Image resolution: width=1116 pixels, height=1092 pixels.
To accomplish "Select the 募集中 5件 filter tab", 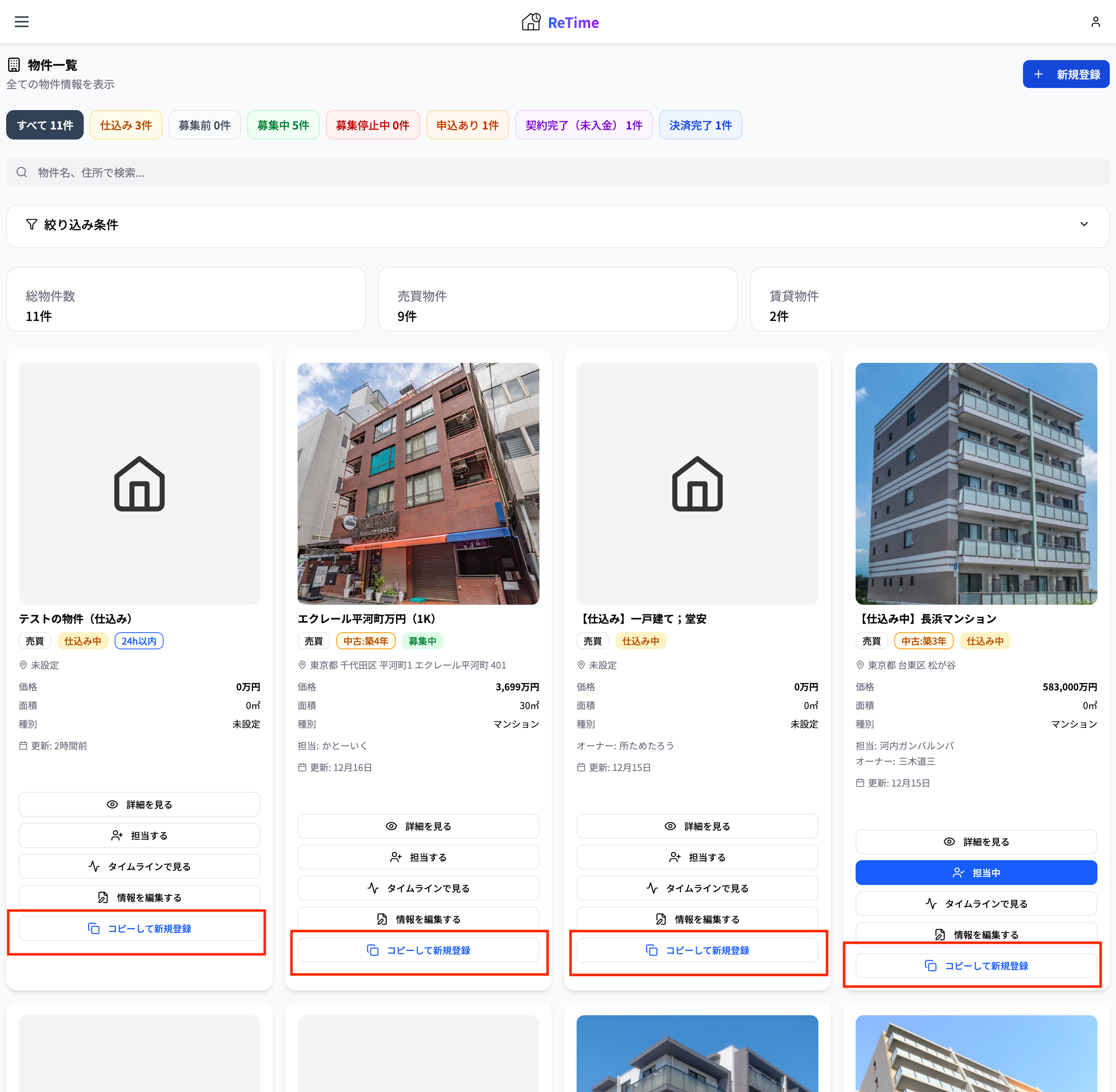I will (283, 125).
